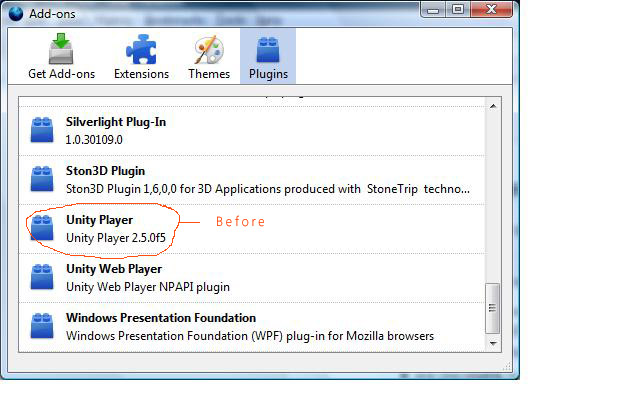Open the Themes palette section
Screen dimensions: 640x400
209,56
